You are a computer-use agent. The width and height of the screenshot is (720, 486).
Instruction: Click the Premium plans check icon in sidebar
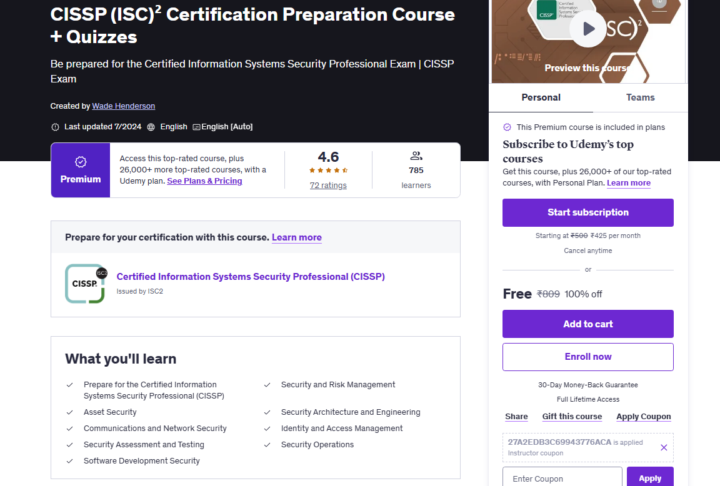(x=507, y=127)
